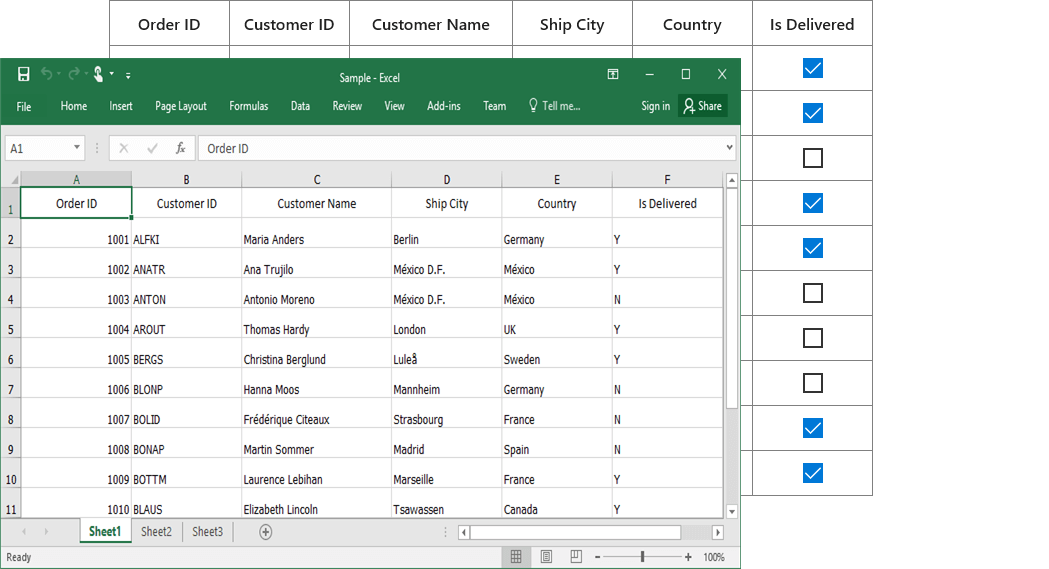Redo the last action in Excel

(74, 74)
